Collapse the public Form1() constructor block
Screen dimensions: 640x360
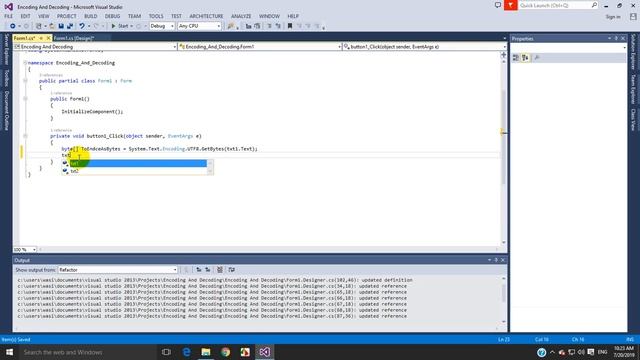pyautogui.click(x=25, y=99)
